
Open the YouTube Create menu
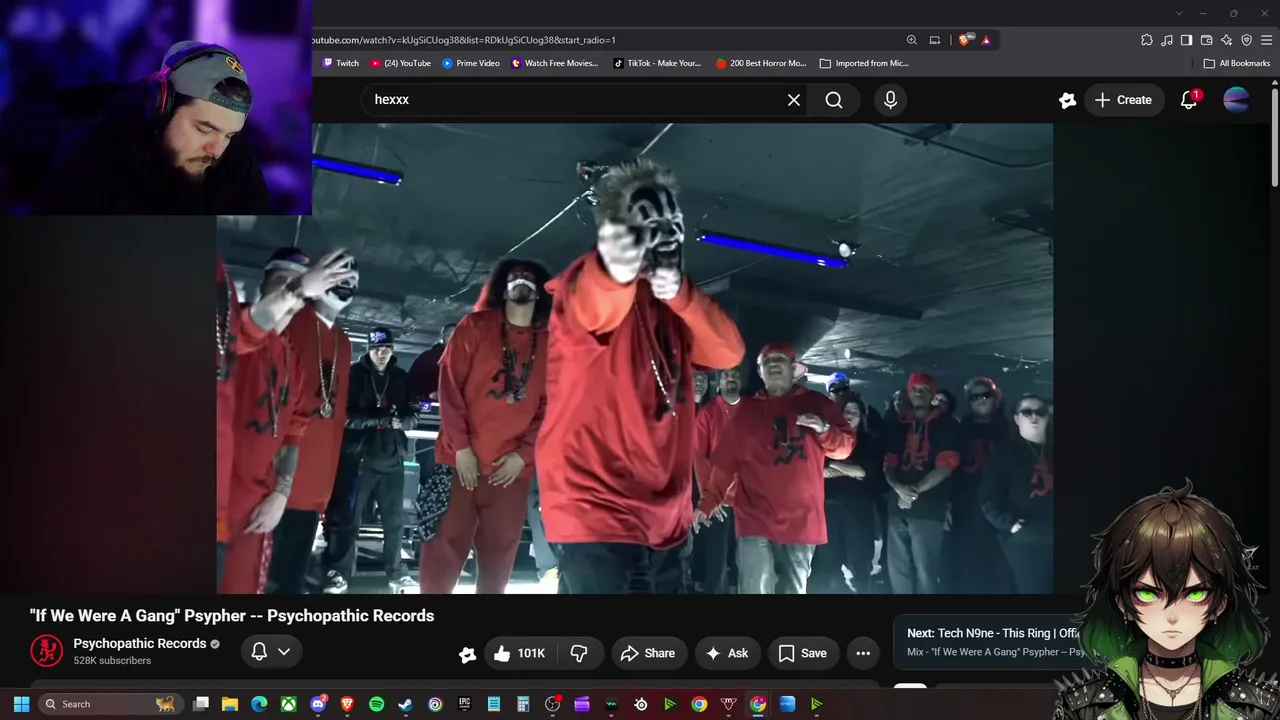[x=1123, y=100]
